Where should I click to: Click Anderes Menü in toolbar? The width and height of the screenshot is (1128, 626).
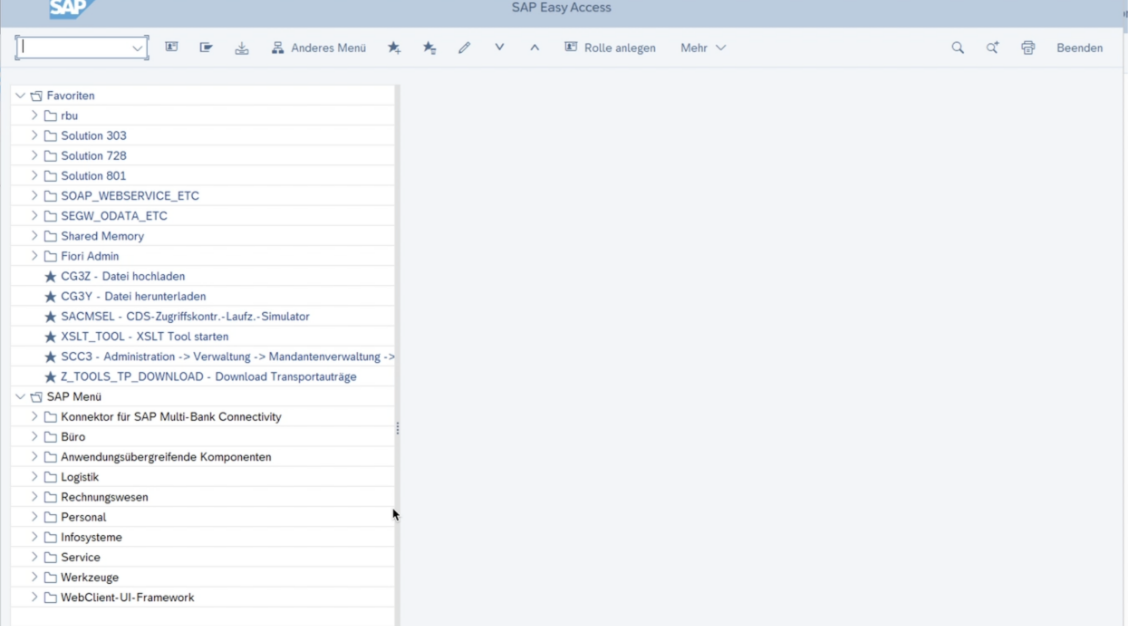click(319, 48)
